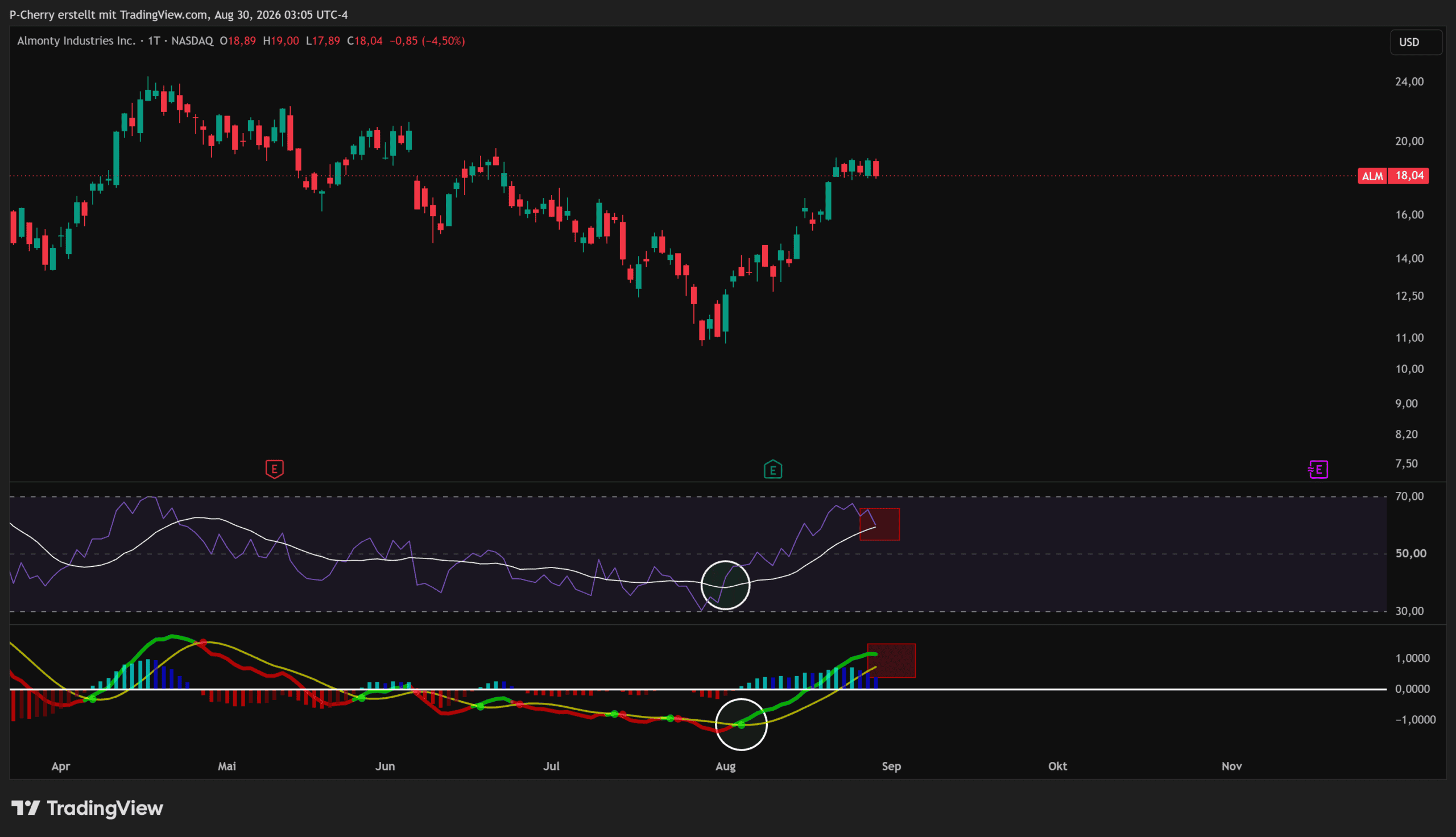The image size is (1456, 837).
Task: Click the Mai label on the time axis
Action: point(227,766)
